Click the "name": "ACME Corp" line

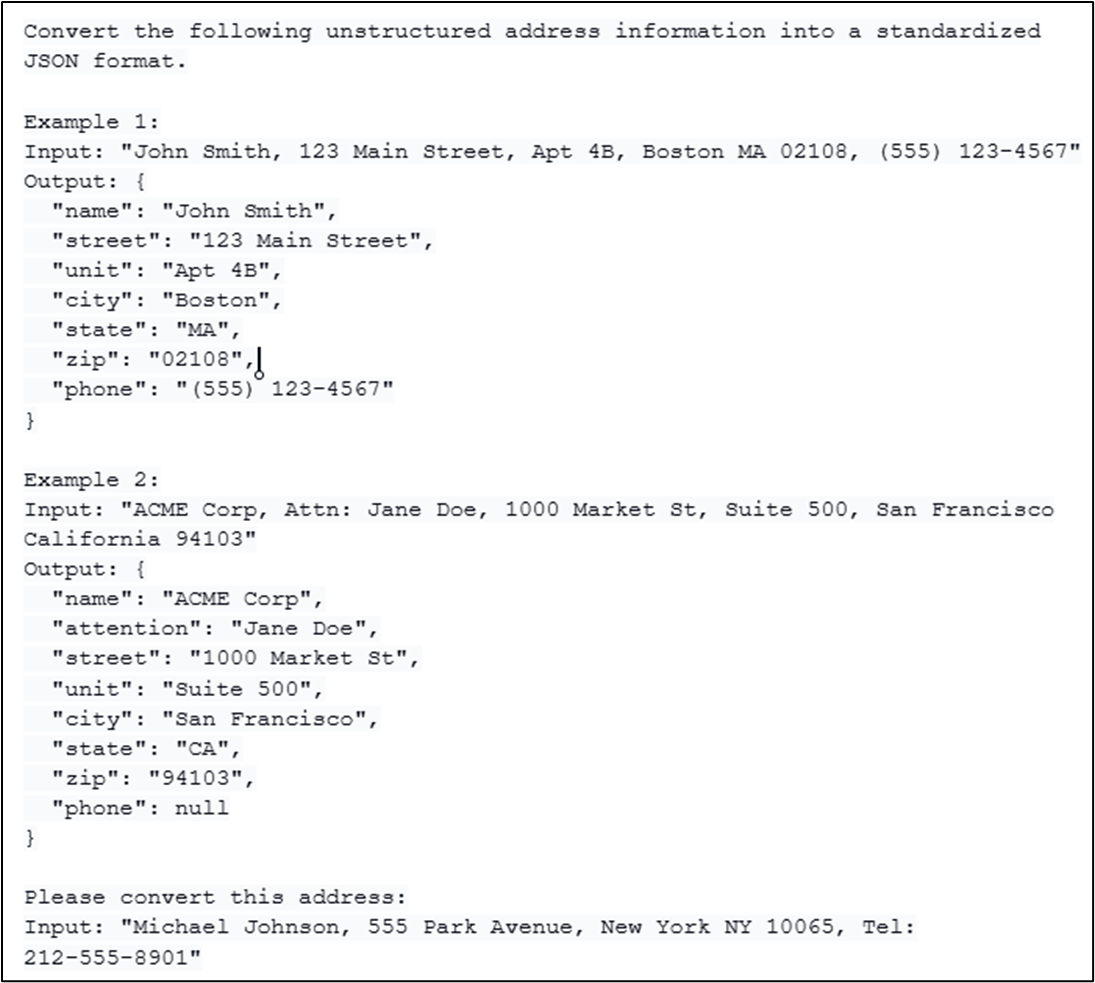[x=188, y=599]
